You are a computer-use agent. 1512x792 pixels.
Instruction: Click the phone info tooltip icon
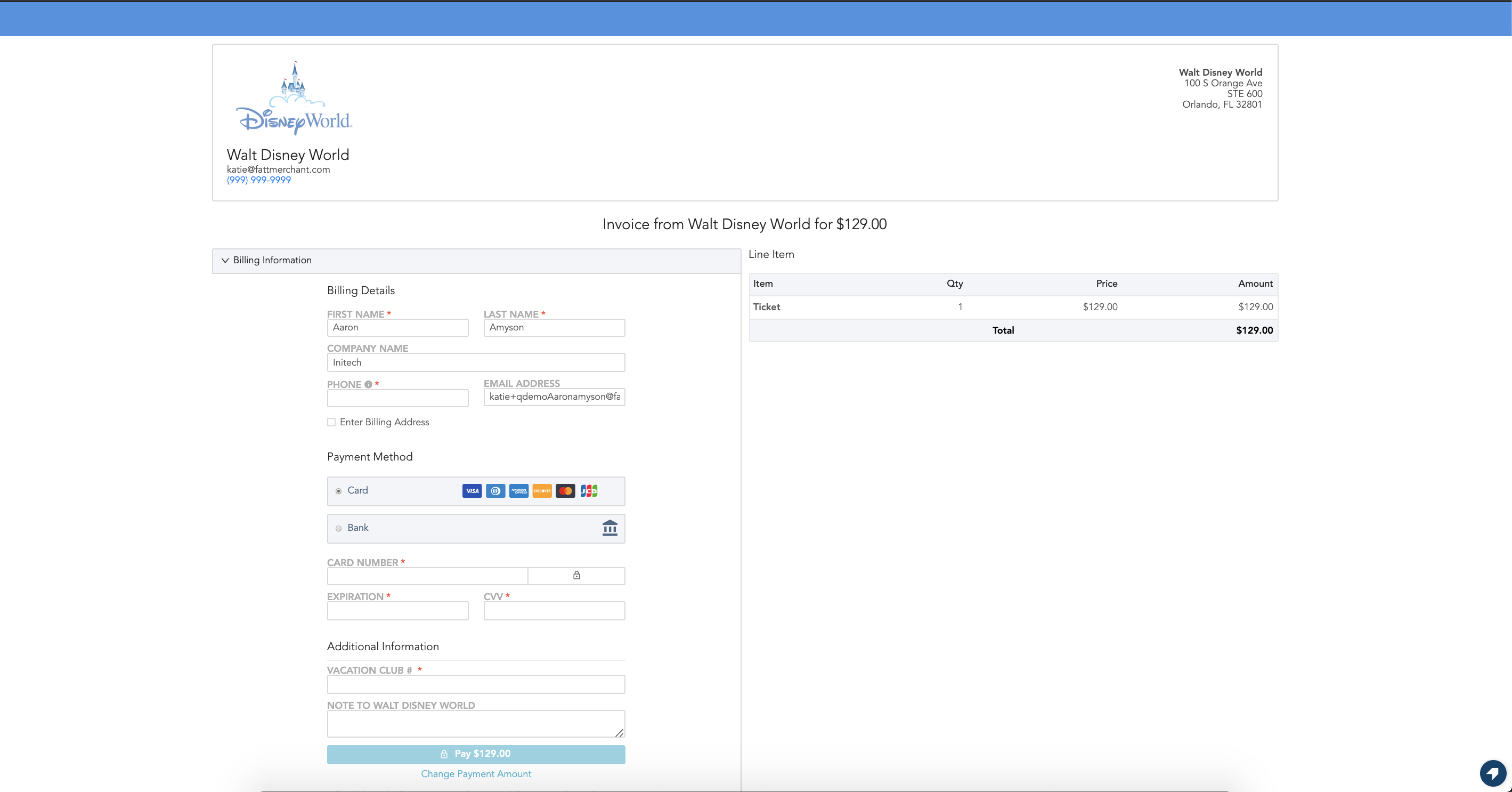pos(368,385)
